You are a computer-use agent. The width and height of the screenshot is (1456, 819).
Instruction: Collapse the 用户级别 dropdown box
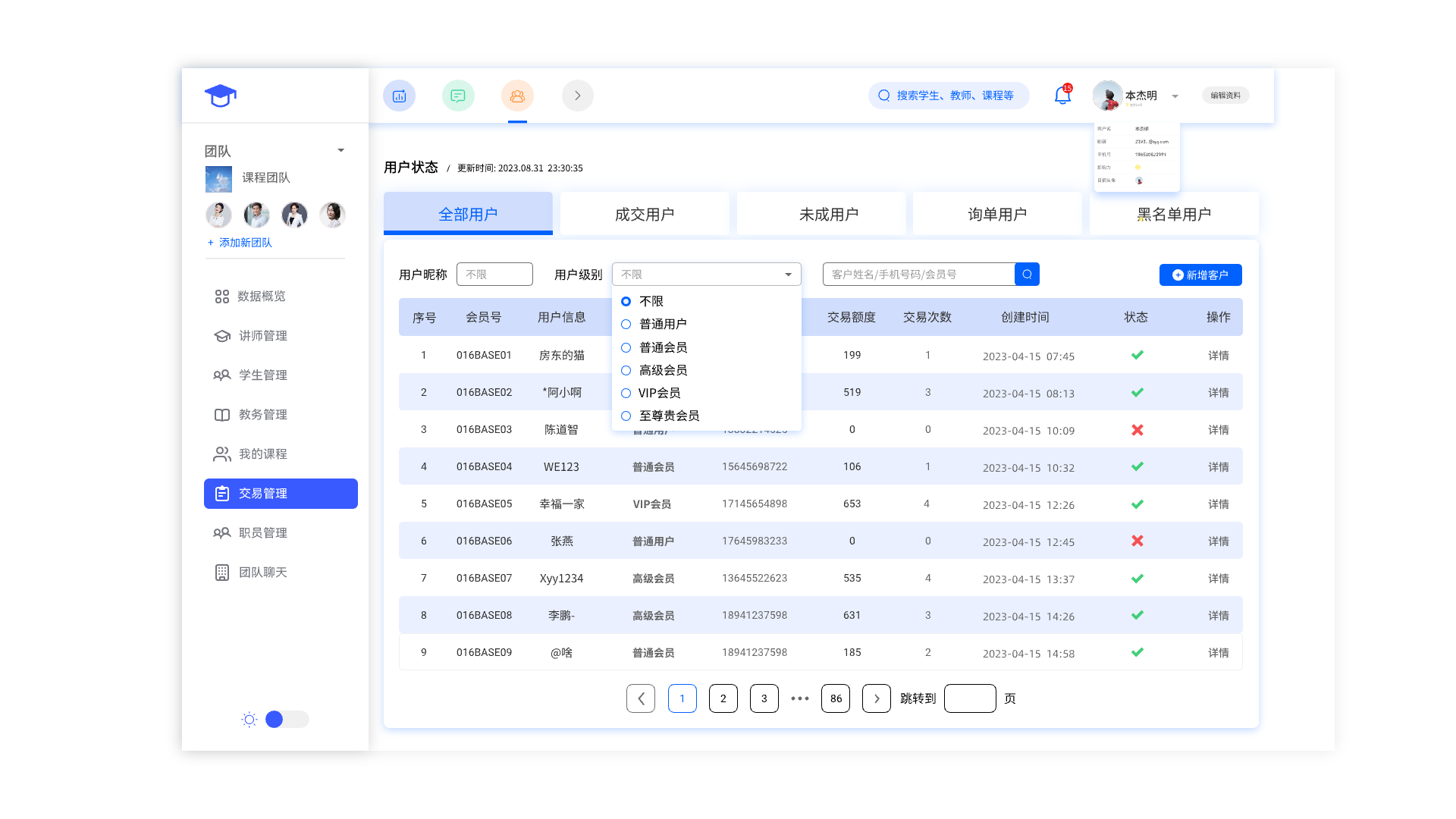pyautogui.click(x=788, y=275)
